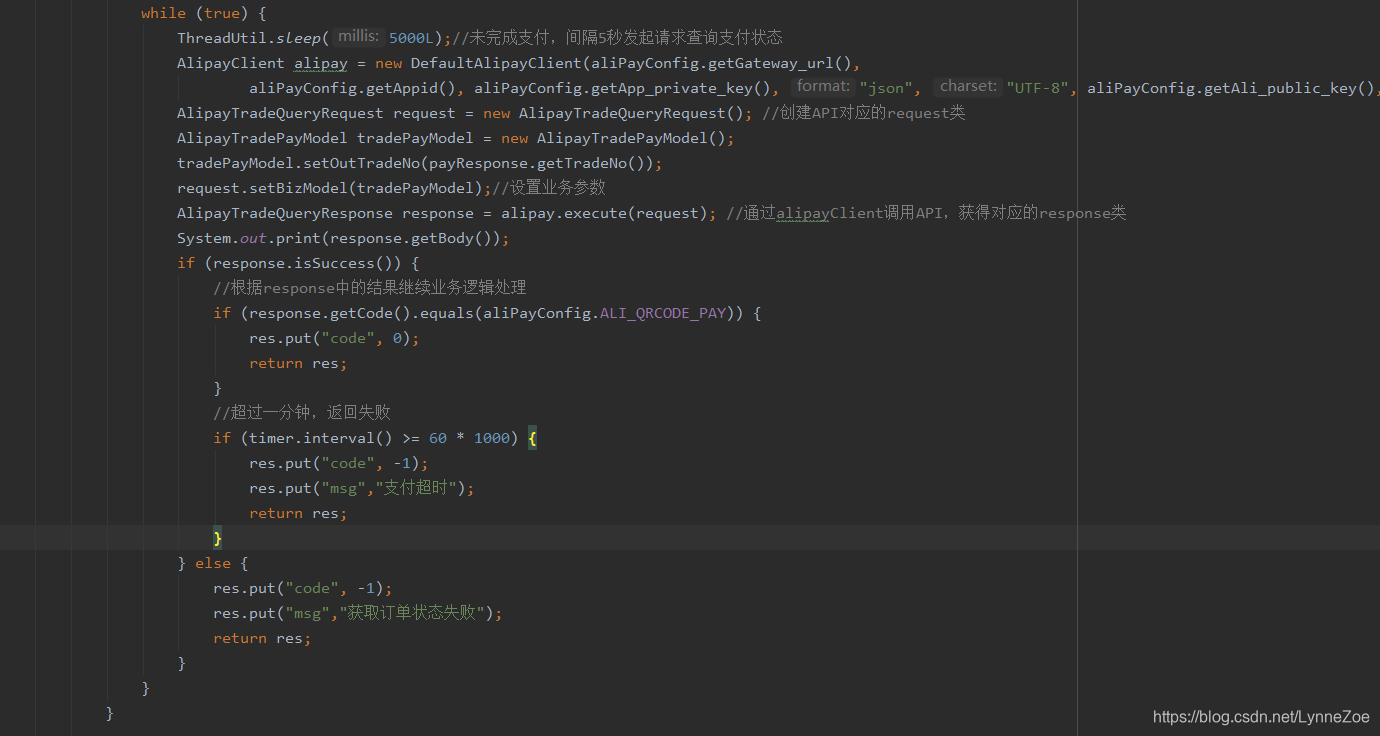Click res.put("code", 0) statement
The image size is (1380, 736).
[334, 338]
